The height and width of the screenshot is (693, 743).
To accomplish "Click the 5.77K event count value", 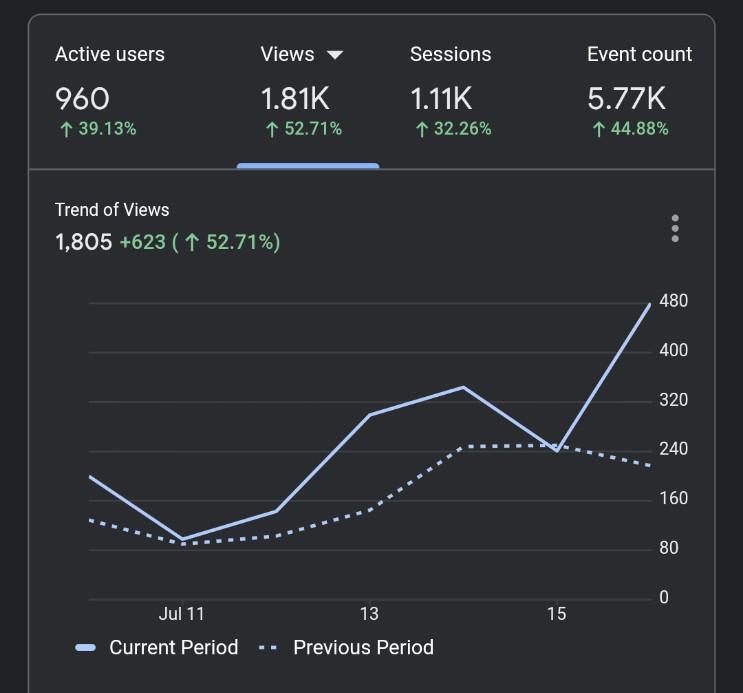I will click(x=626, y=99).
